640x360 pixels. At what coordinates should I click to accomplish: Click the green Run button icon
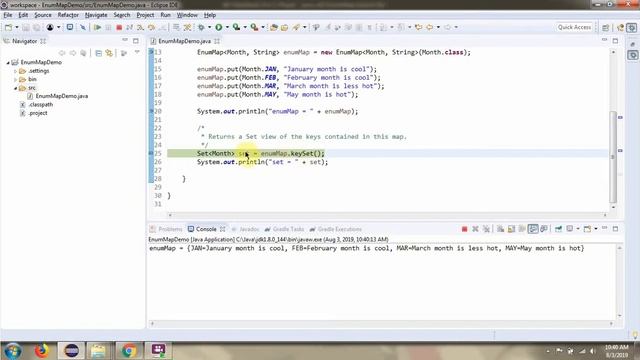tap(219, 27)
